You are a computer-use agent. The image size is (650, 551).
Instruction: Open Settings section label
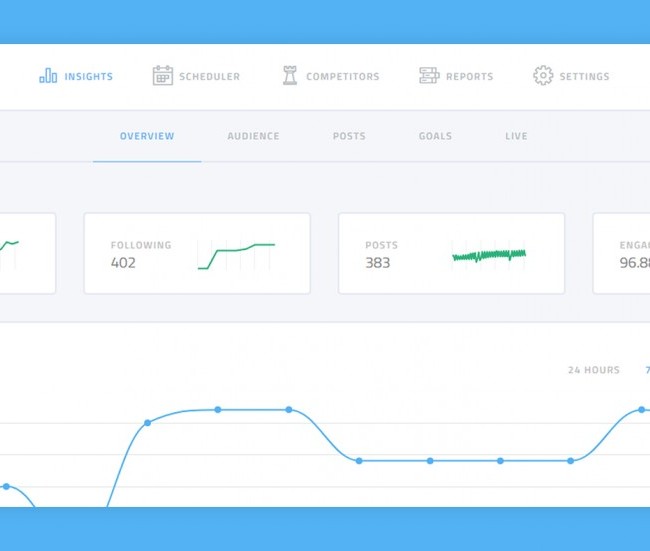point(585,77)
